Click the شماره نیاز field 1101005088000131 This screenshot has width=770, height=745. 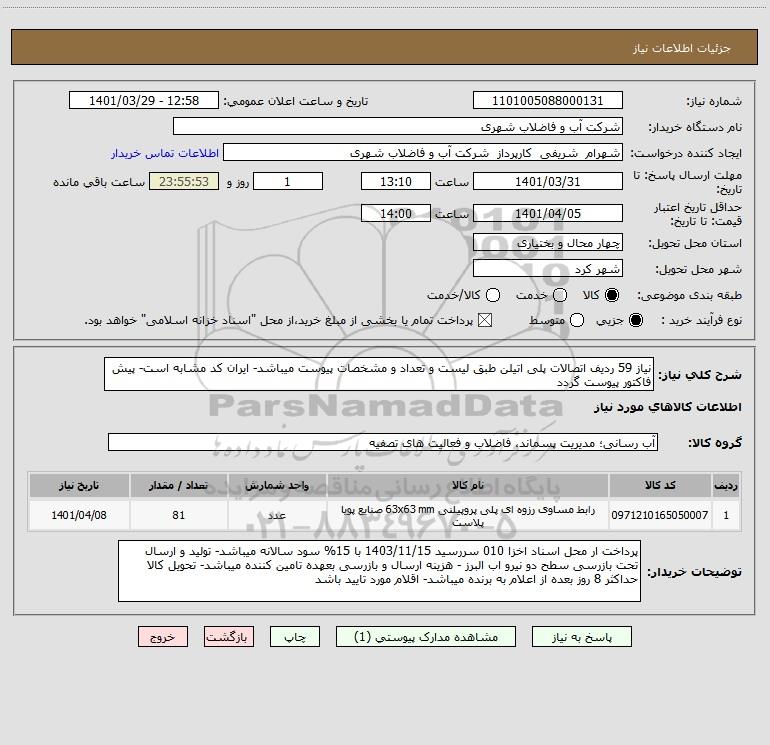click(x=548, y=101)
